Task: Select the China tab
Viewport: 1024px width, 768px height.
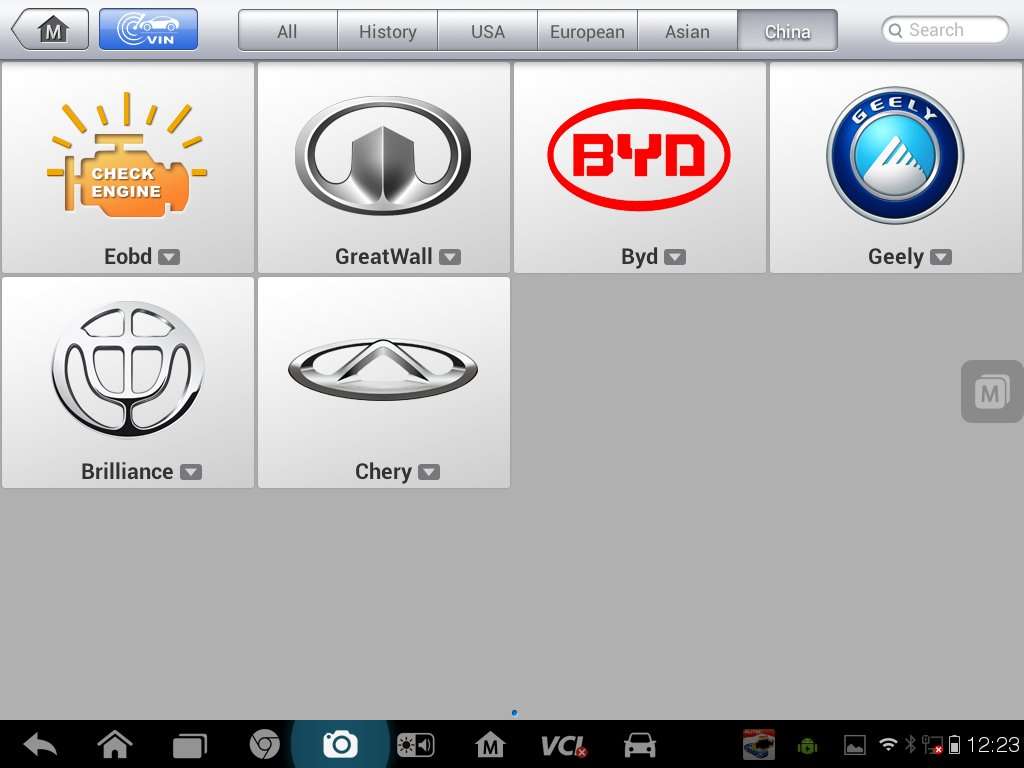Action: (x=787, y=30)
